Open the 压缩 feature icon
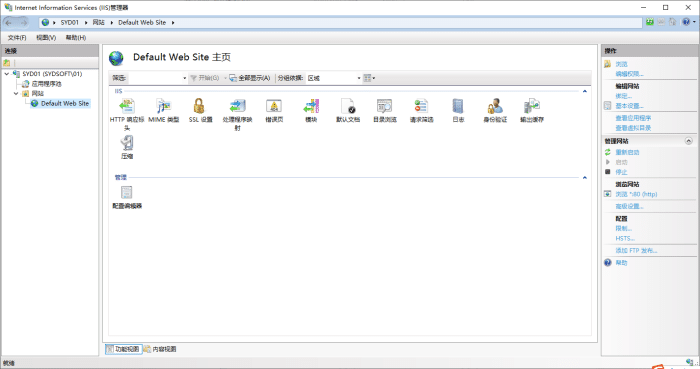Viewport: 700px width, 369px height. tap(127, 148)
